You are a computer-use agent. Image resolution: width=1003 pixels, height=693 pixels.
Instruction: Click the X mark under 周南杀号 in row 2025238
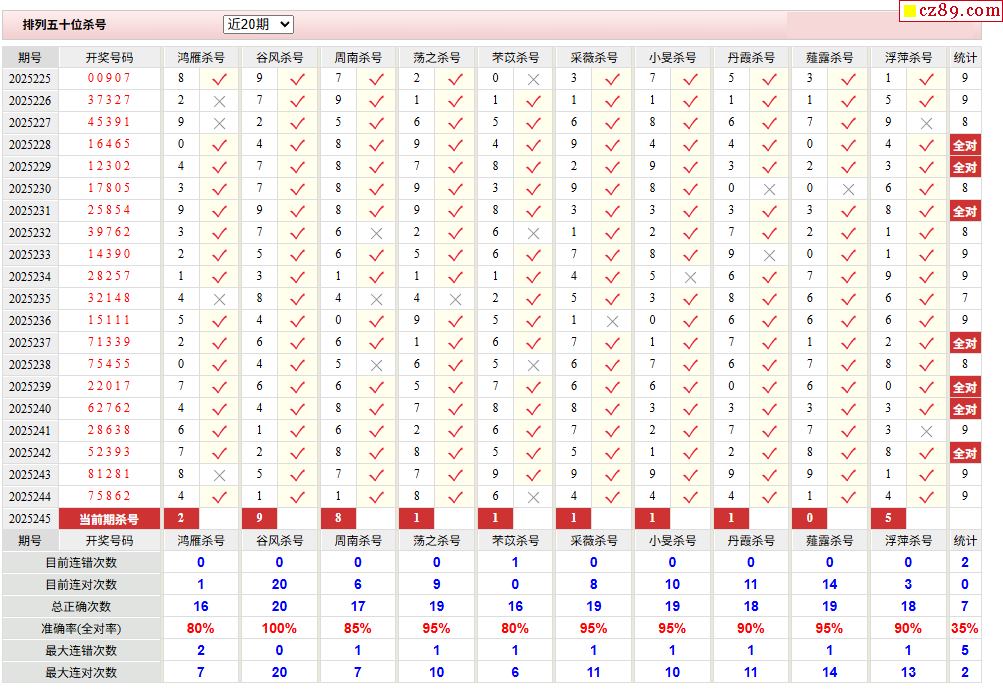(x=376, y=365)
